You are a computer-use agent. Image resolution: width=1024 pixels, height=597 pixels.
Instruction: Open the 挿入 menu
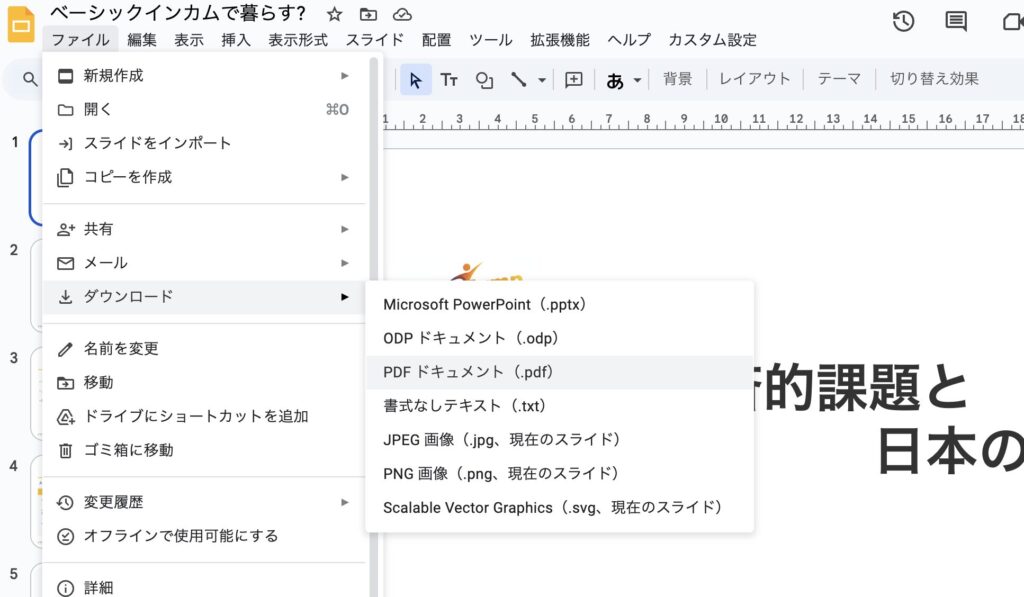point(236,40)
